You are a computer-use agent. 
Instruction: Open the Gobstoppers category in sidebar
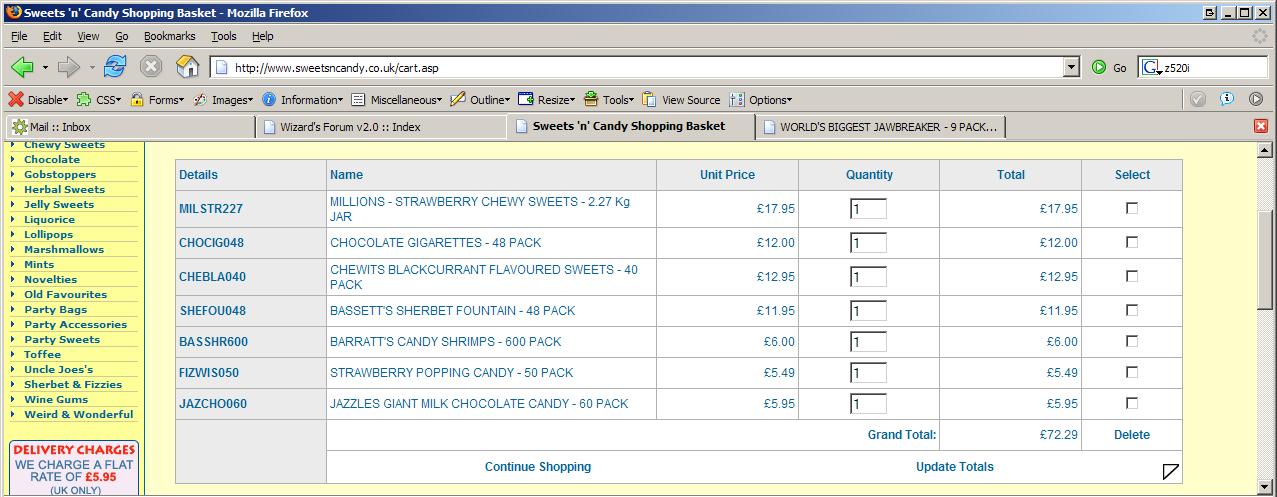tap(60, 174)
